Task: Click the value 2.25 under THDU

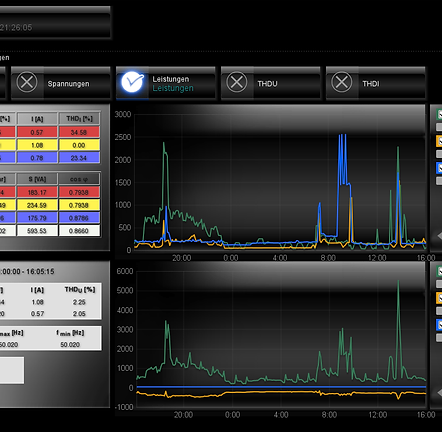Action: (x=79, y=302)
